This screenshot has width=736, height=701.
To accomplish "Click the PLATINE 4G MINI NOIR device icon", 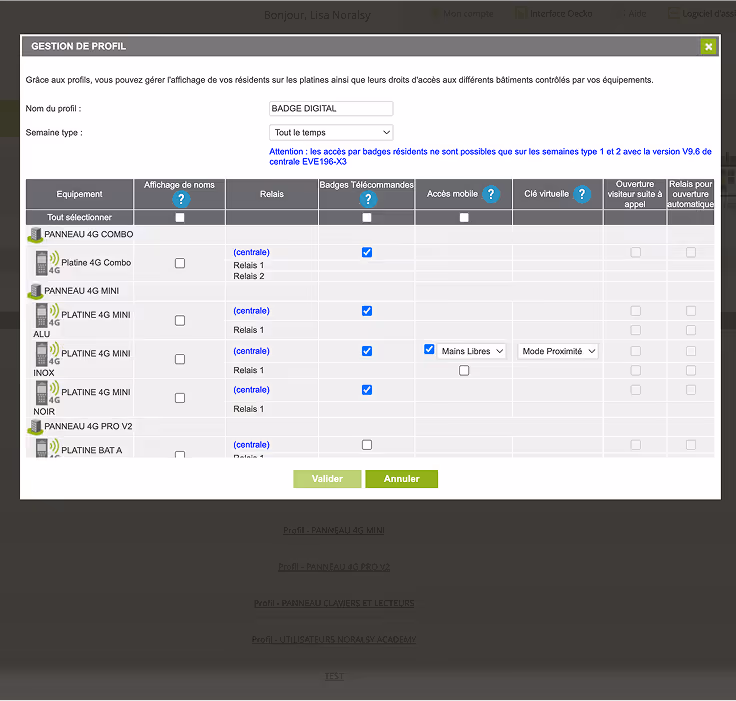I will [47, 393].
